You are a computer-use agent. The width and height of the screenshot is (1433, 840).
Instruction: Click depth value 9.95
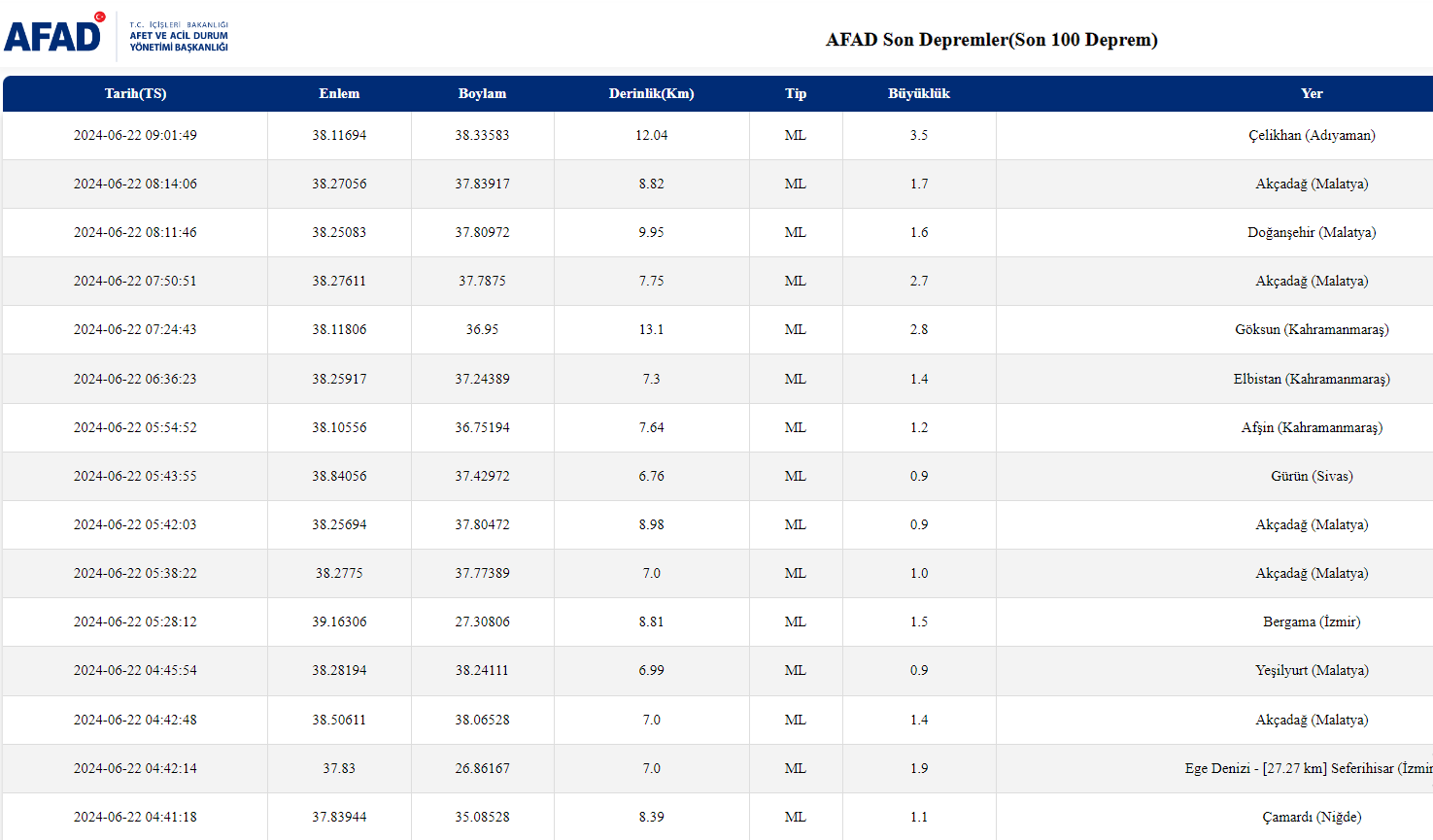651,232
